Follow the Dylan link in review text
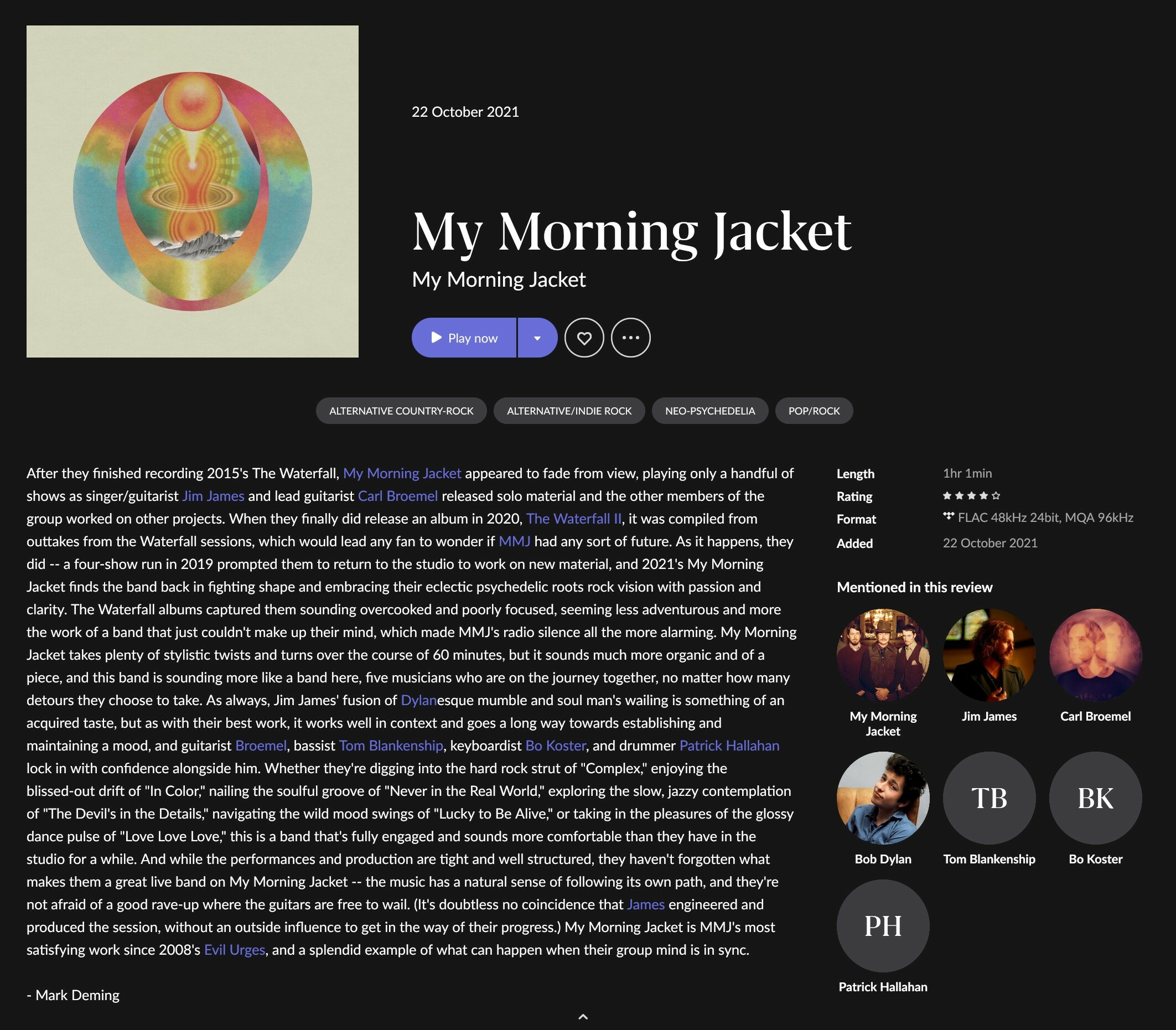Viewport: 1176px width, 1030px height. click(x=419, y=700)
